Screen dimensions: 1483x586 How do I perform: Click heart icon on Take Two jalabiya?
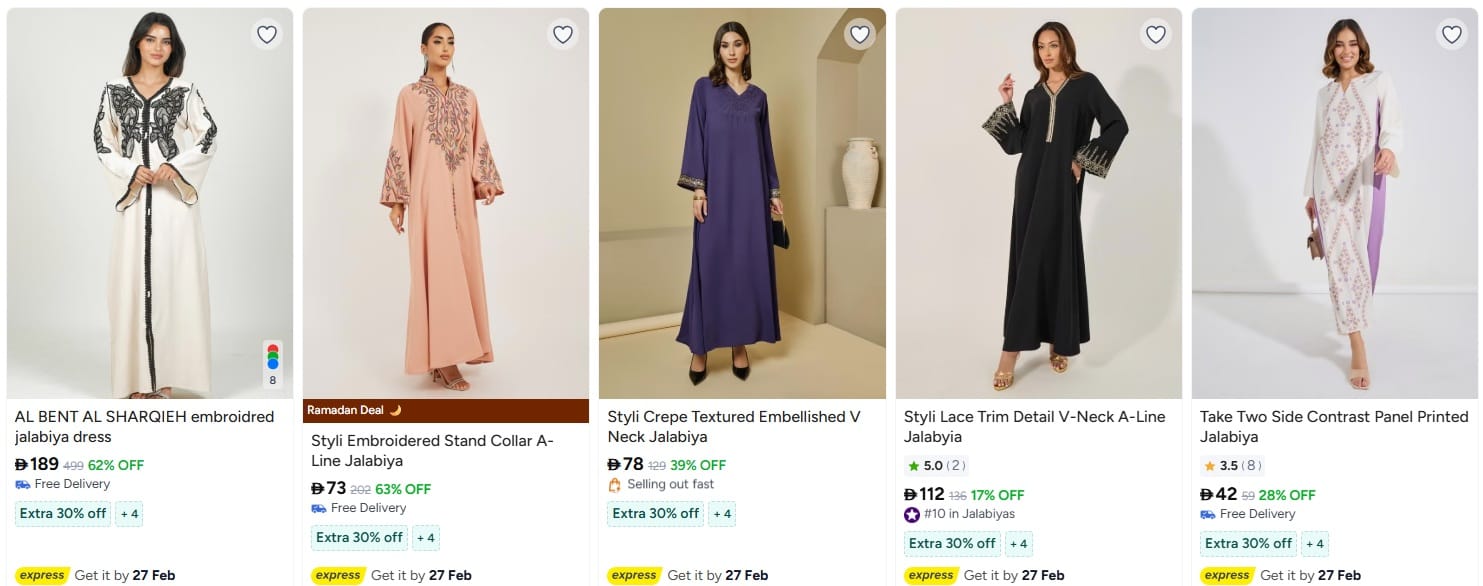pos(1452,35)
